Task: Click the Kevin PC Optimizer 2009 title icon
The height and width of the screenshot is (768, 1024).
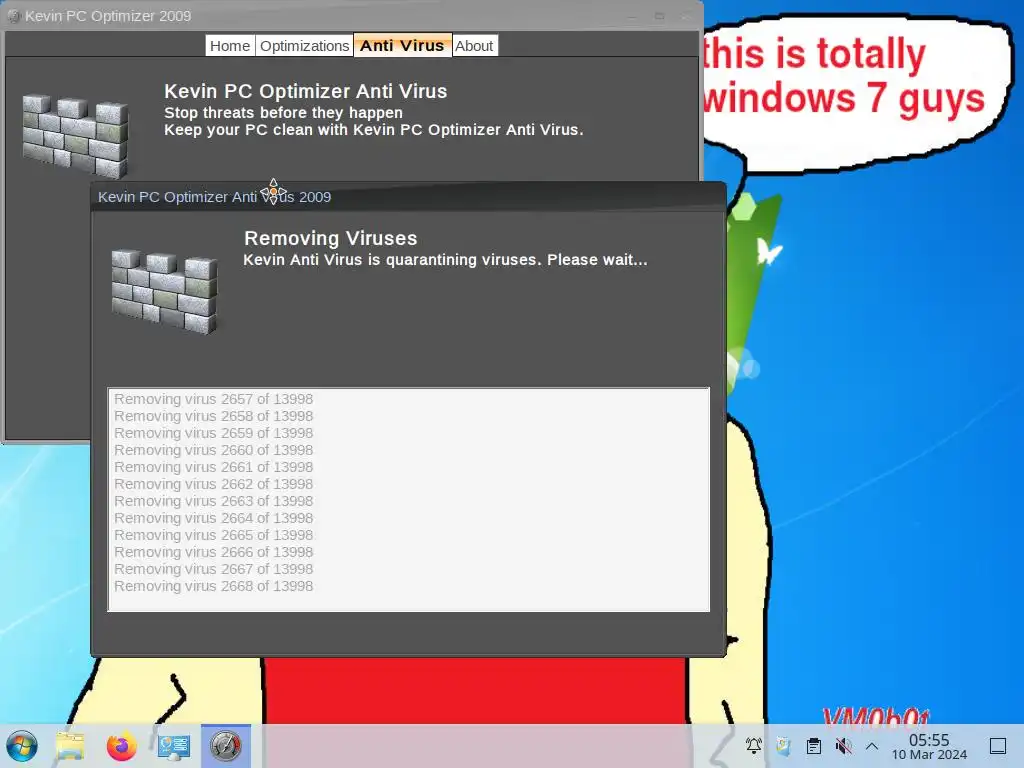Action: (x=14, y=16)
